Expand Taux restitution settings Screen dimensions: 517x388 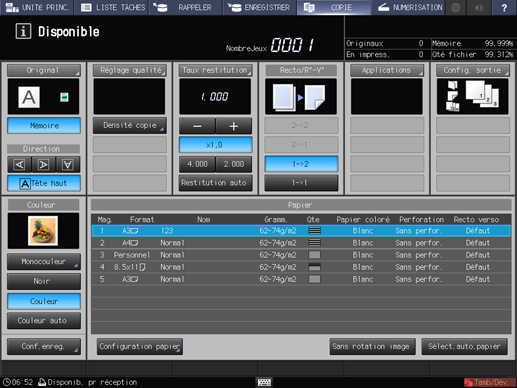tap(215, 70)
